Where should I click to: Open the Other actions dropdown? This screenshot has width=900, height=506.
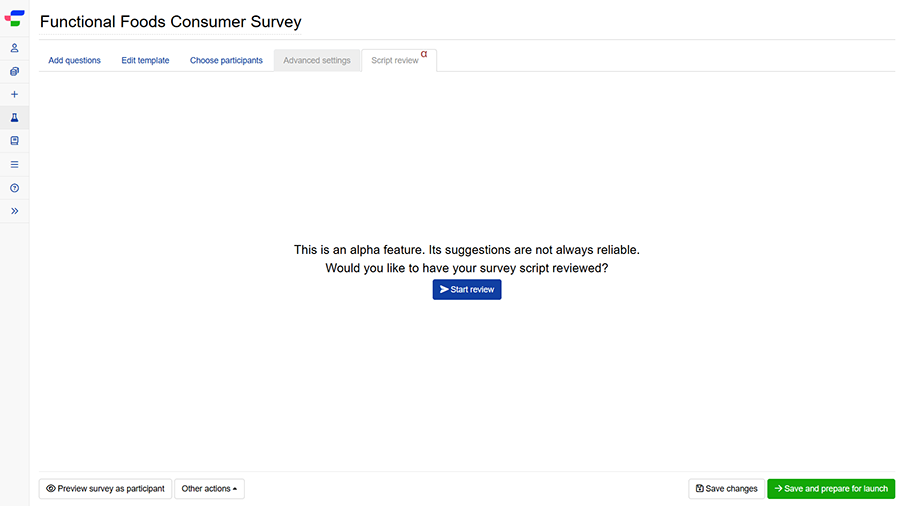click(209, 489)
